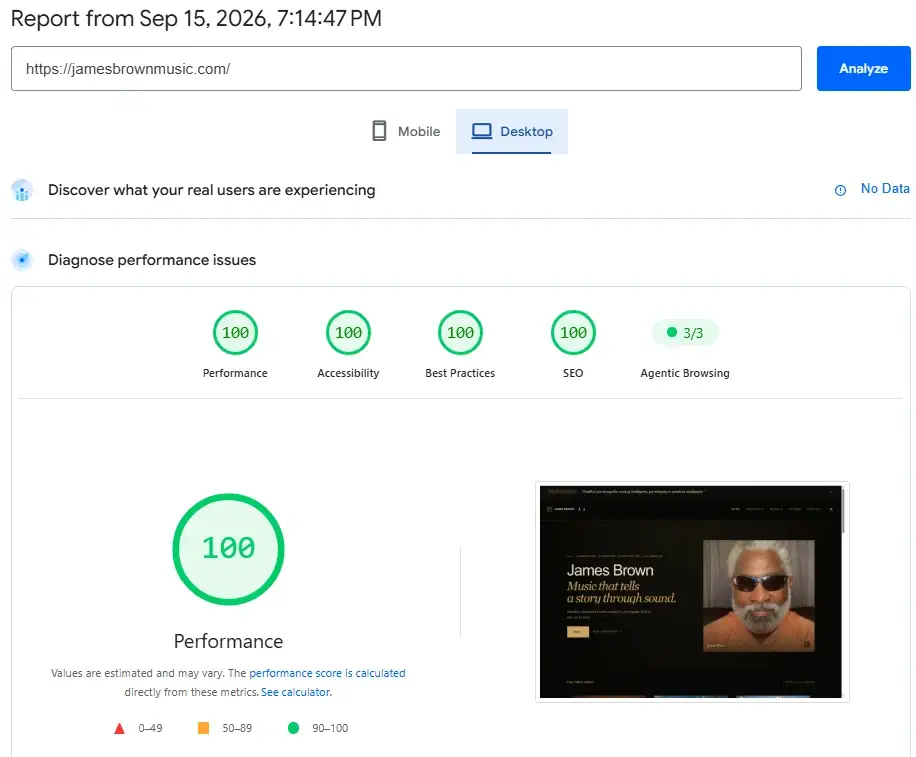
Task: Click the SEO label
Action: tap(573, 373)
